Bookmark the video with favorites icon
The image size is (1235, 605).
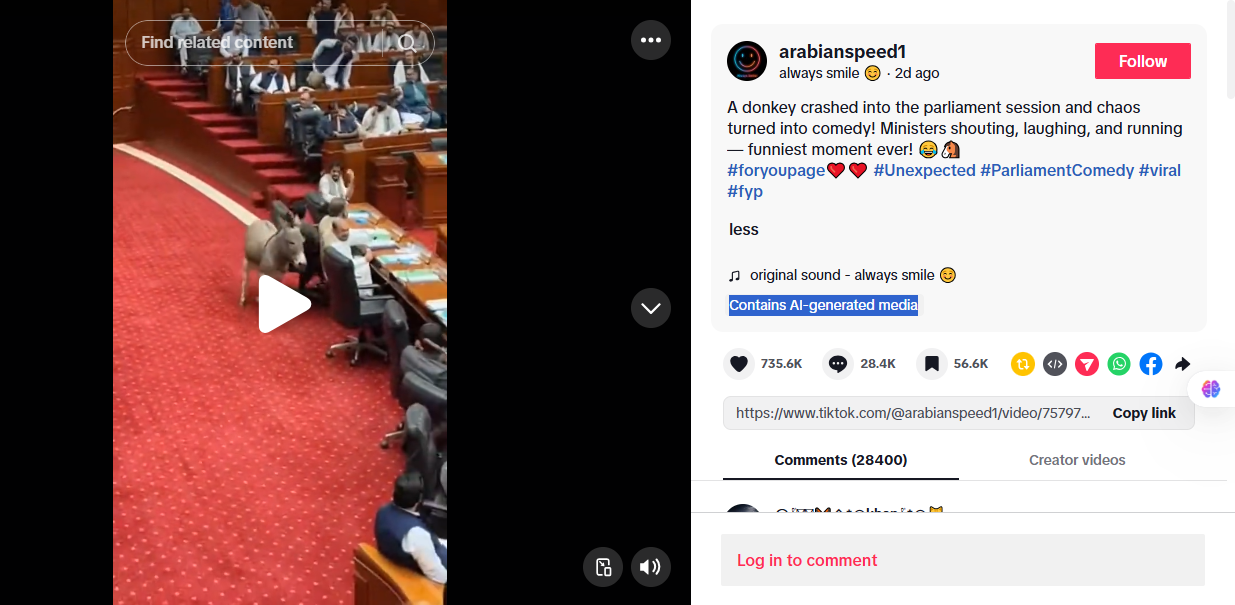point(931,364)
